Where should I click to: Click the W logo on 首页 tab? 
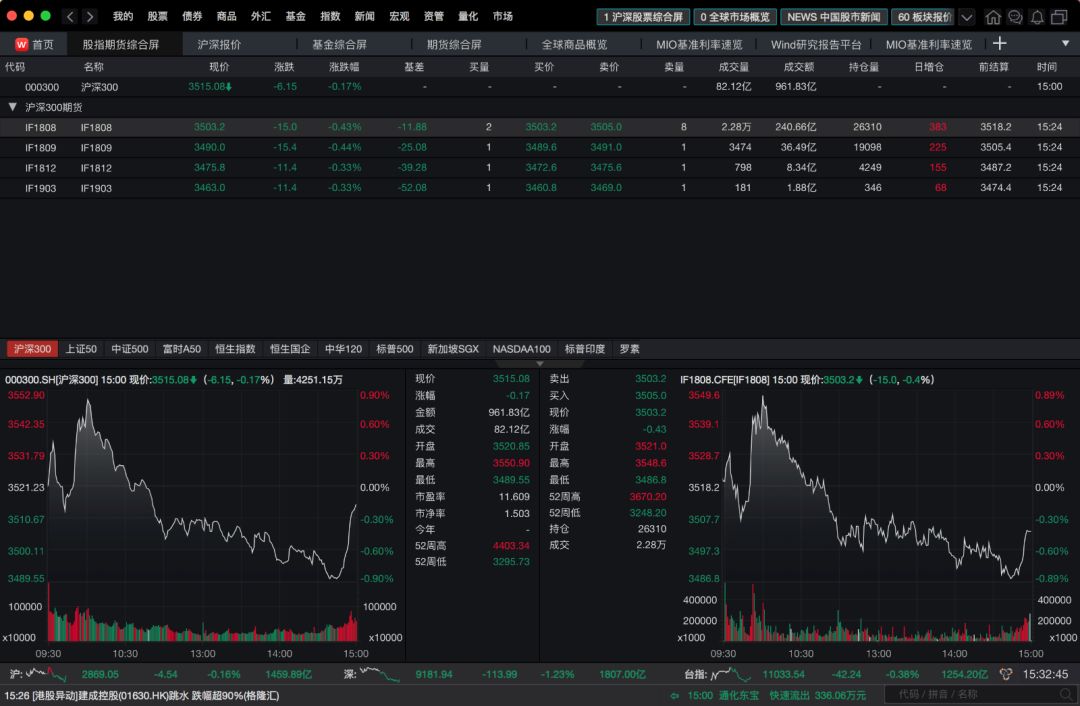pyautogui.click(x=21, y=43)
